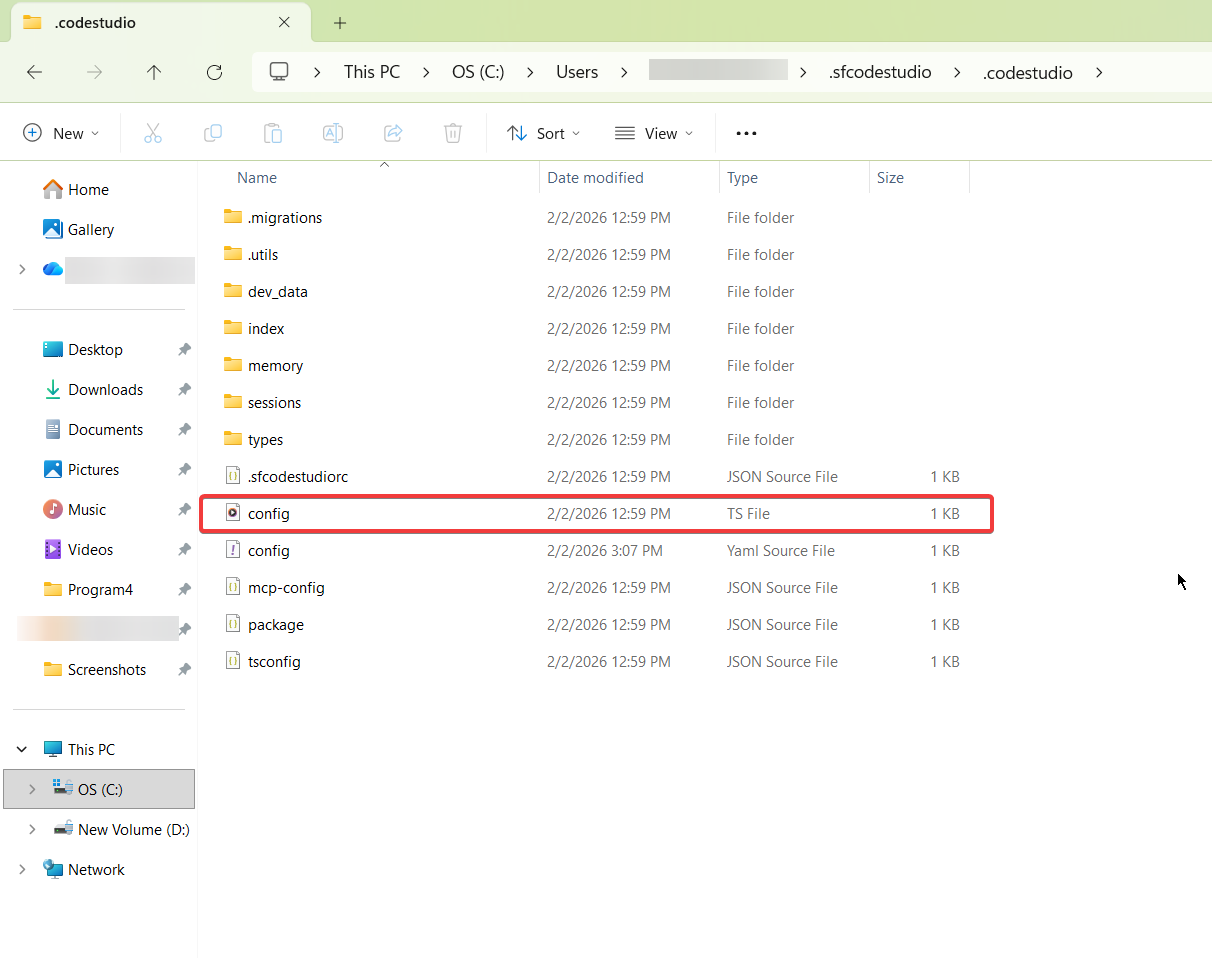Select the dev_data folder
This screenshot has height=958, width=1212.
[x=266, y=292]
